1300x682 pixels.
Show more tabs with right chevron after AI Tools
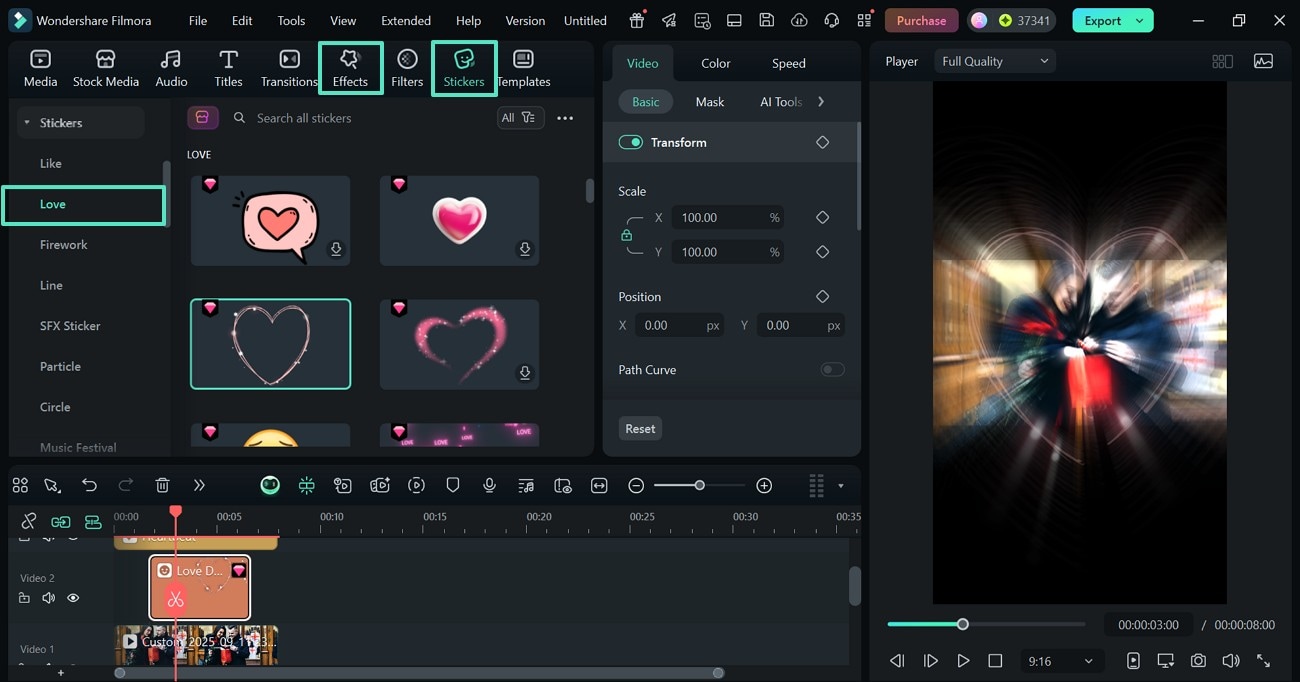[x=821, y=102]
